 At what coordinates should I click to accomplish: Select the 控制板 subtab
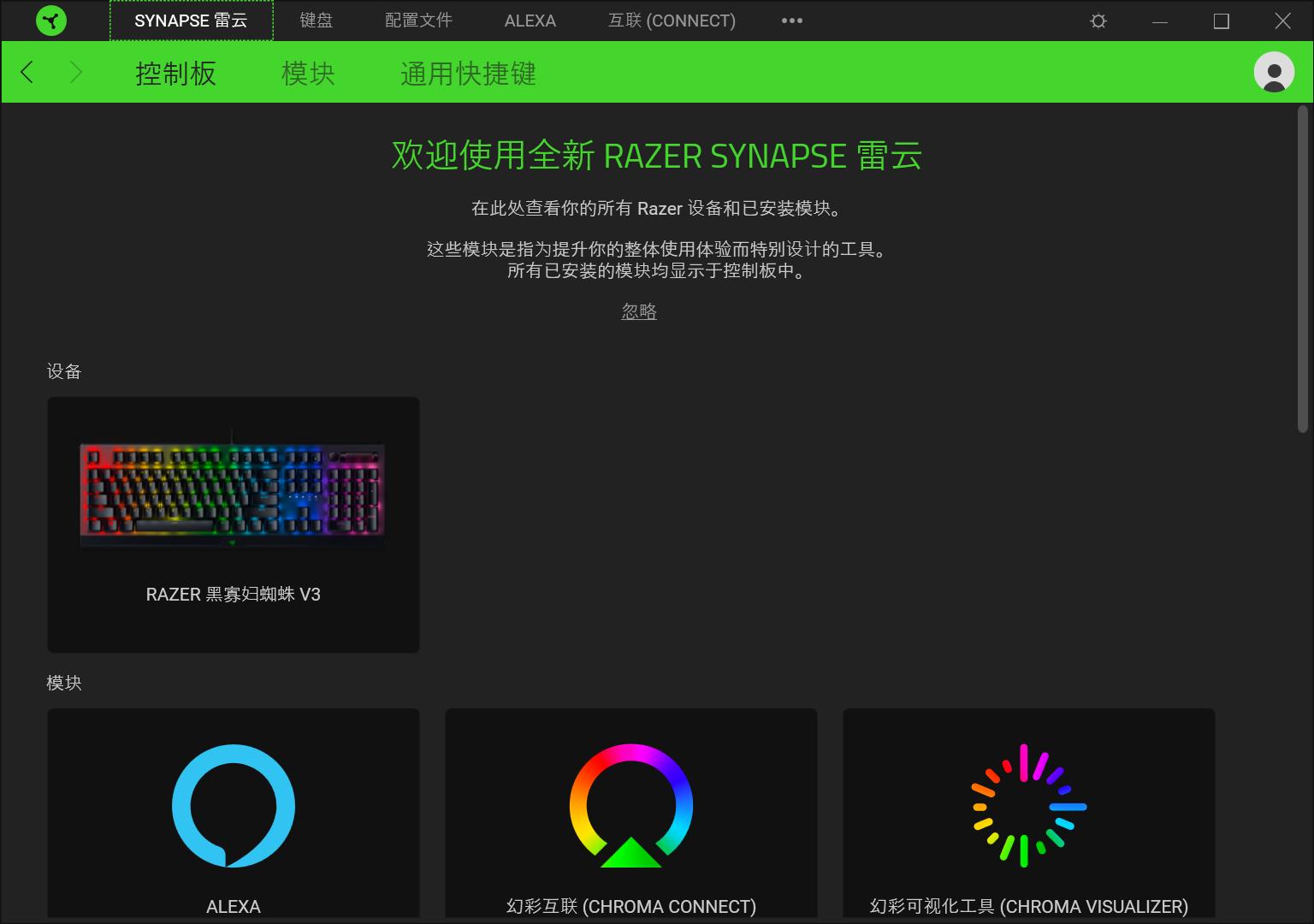[175, 74]
